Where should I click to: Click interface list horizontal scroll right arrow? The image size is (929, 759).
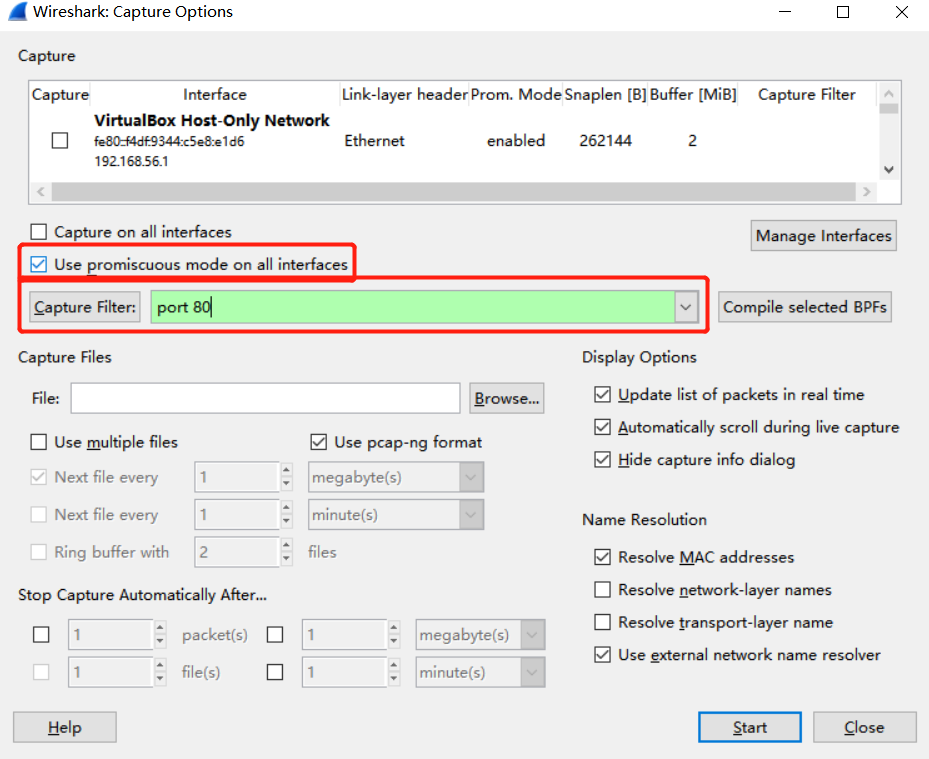pos(867,191)
